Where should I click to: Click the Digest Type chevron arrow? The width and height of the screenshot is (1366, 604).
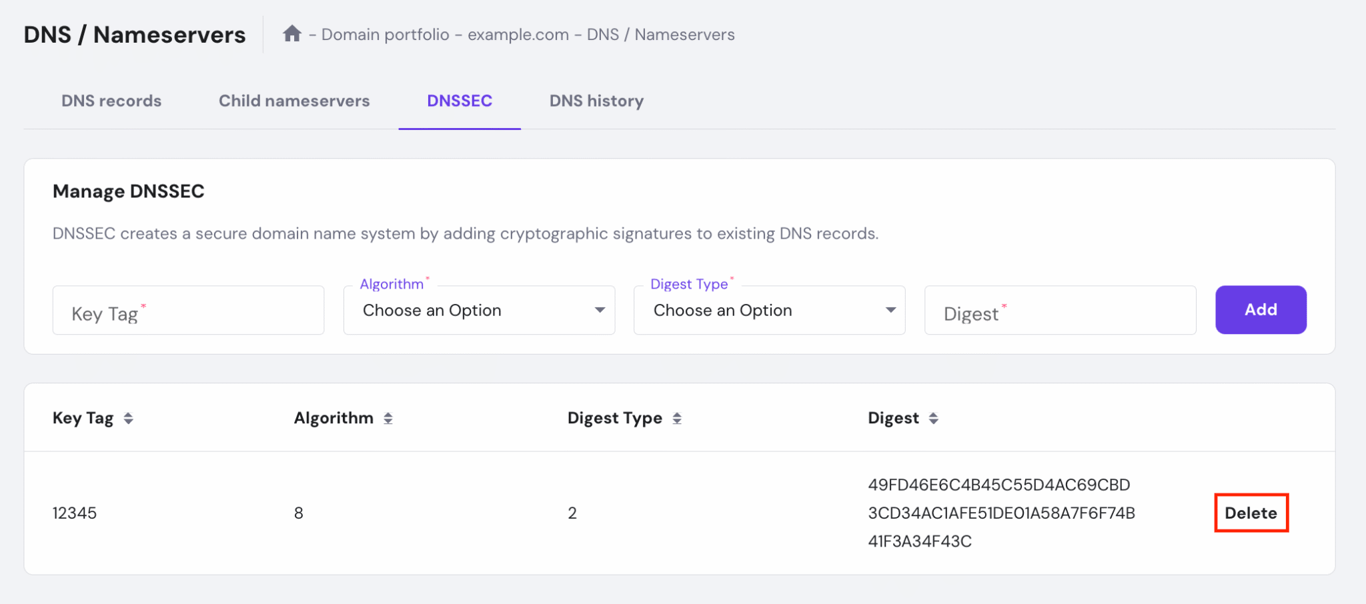tap(891, 310)
